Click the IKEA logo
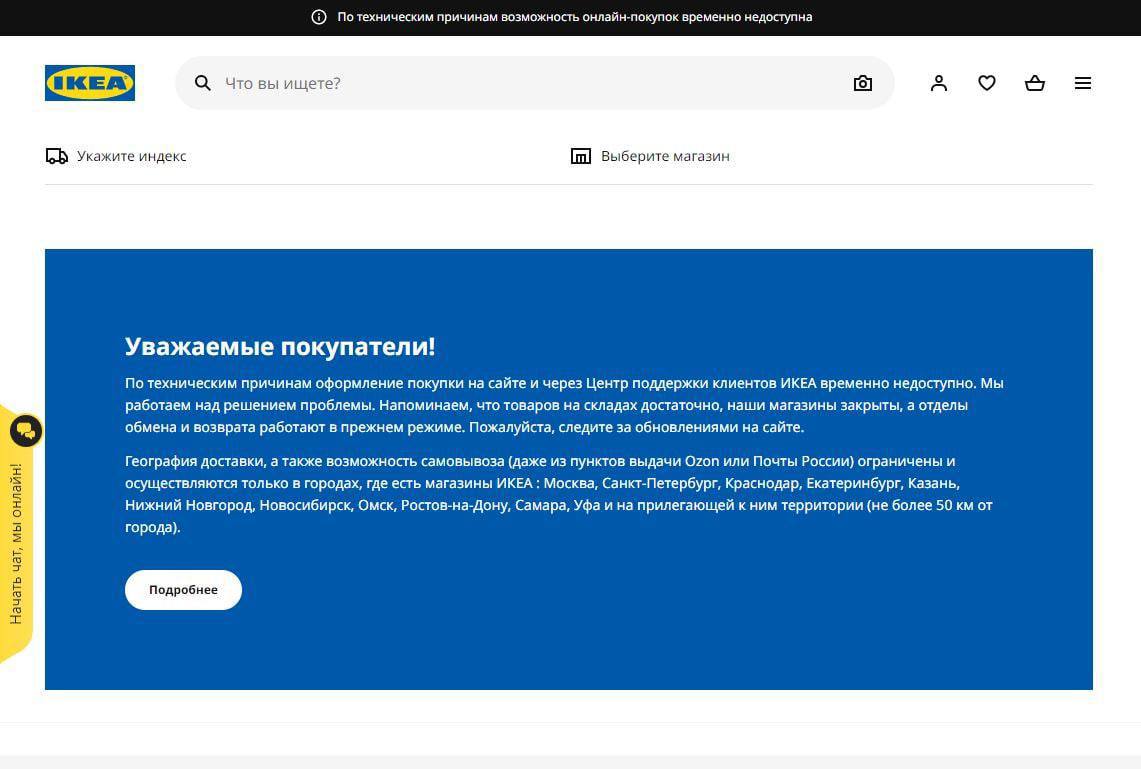Viewport: 1141px width, 769px height. [x=90, y=83]
